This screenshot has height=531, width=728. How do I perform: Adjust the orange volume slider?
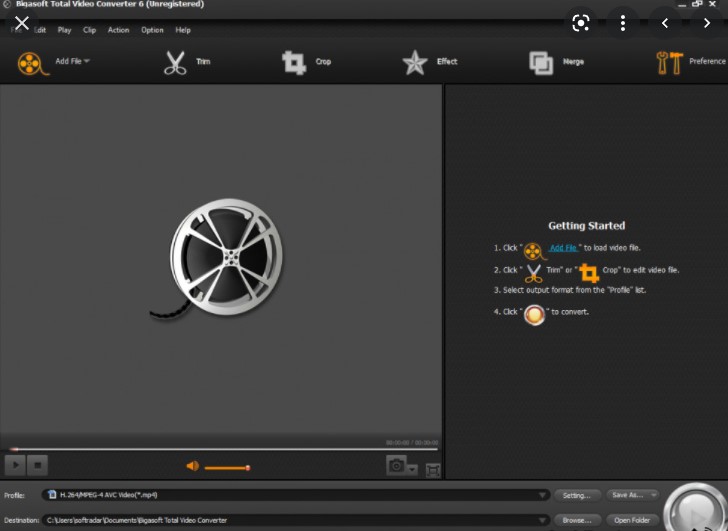point(228,468)
